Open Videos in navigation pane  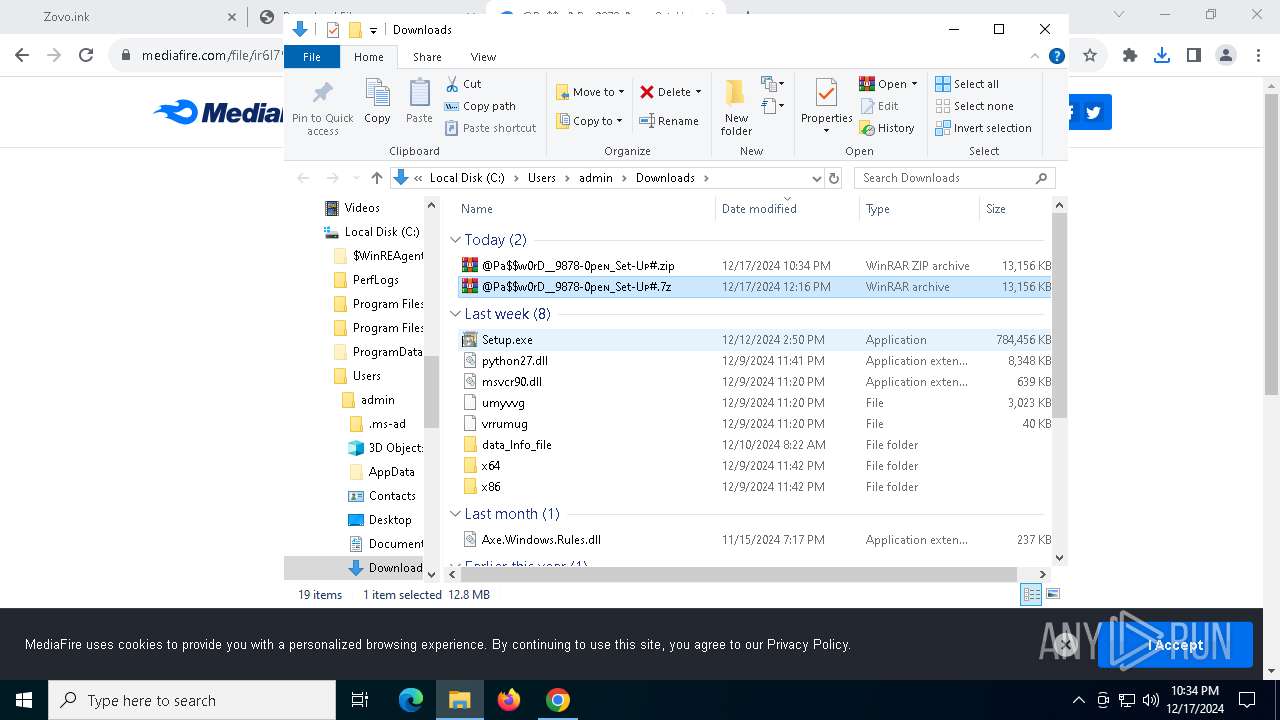pos(352,208)
